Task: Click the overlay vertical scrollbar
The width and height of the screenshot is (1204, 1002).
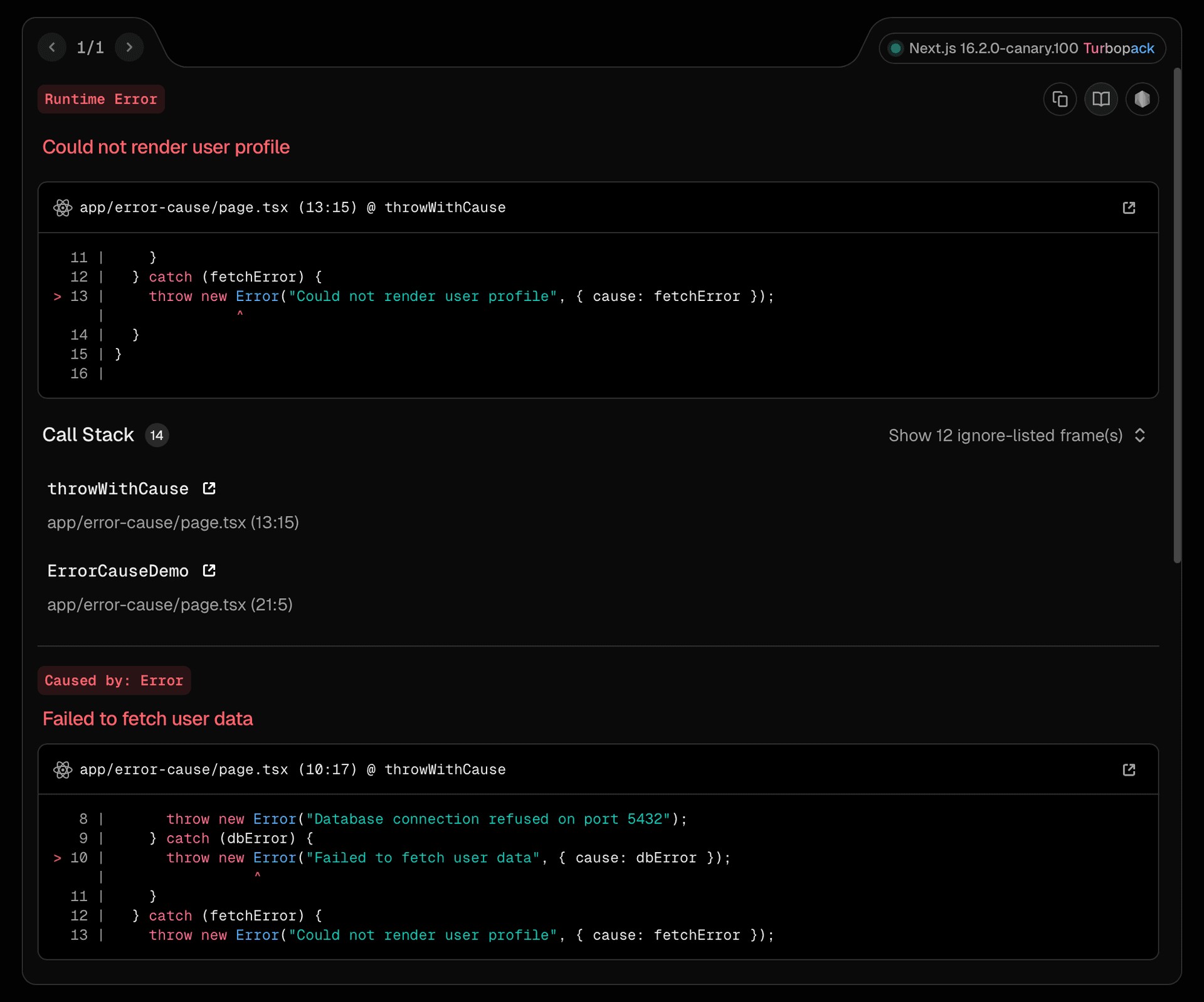Action: click(x=1177, y=314)
